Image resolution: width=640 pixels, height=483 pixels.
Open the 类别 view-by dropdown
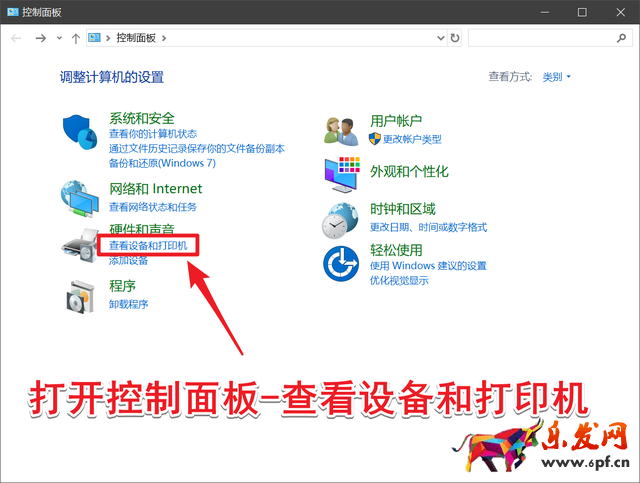coord(556,77)
